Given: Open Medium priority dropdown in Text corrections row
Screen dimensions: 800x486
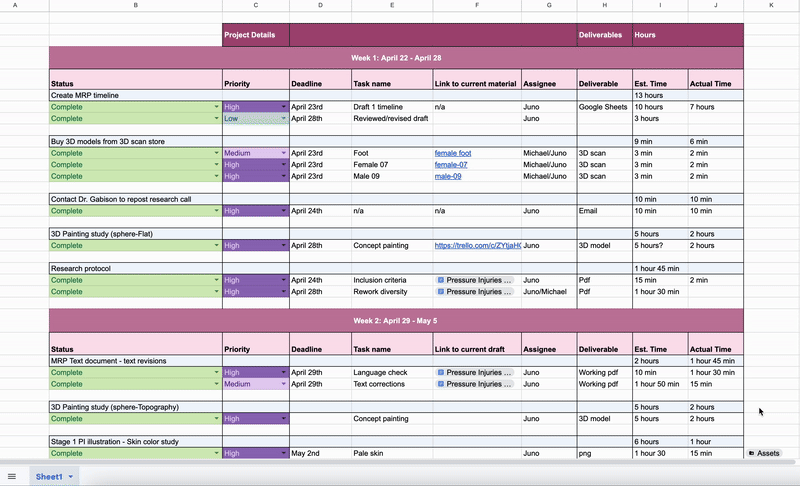Looking at the screenshot, I should (x=284, y=384).
